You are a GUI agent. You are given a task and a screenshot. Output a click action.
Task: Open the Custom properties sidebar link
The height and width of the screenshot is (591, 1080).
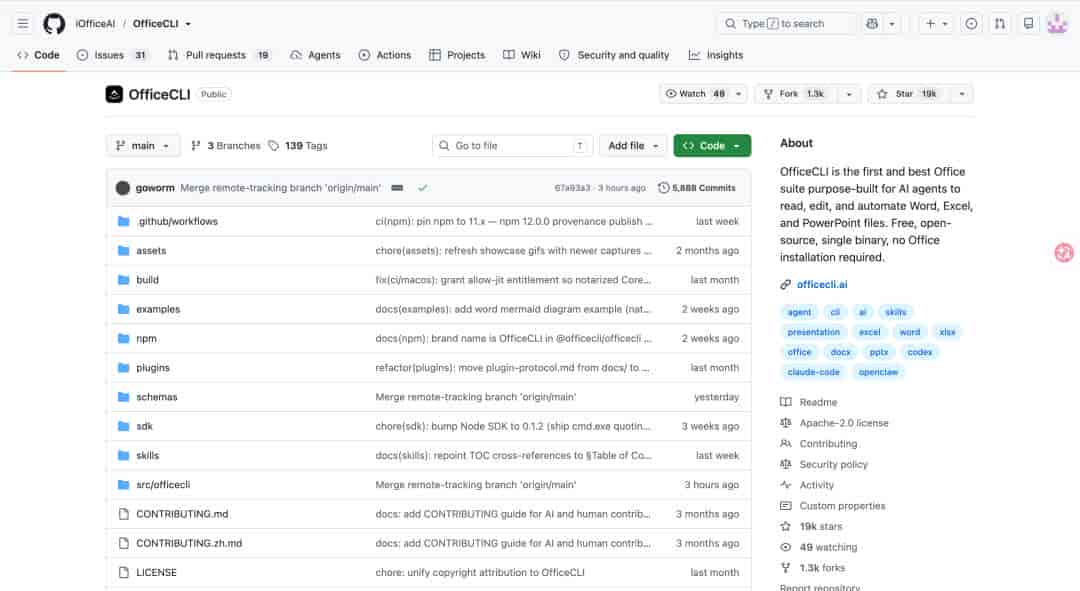(842, 506)
